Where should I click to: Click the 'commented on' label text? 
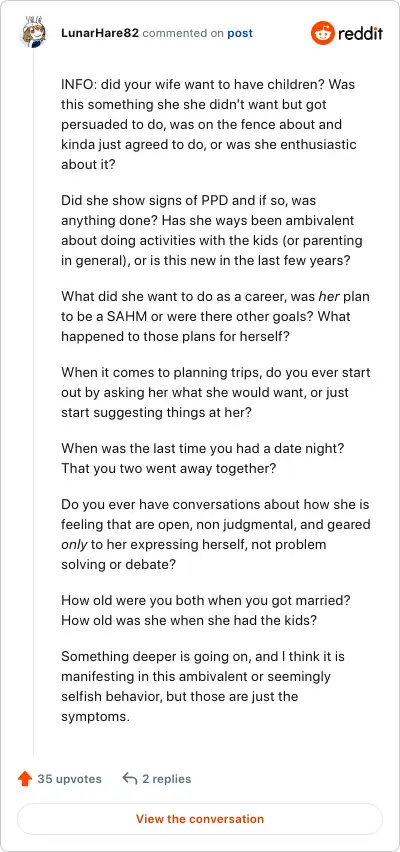[183, 33]
